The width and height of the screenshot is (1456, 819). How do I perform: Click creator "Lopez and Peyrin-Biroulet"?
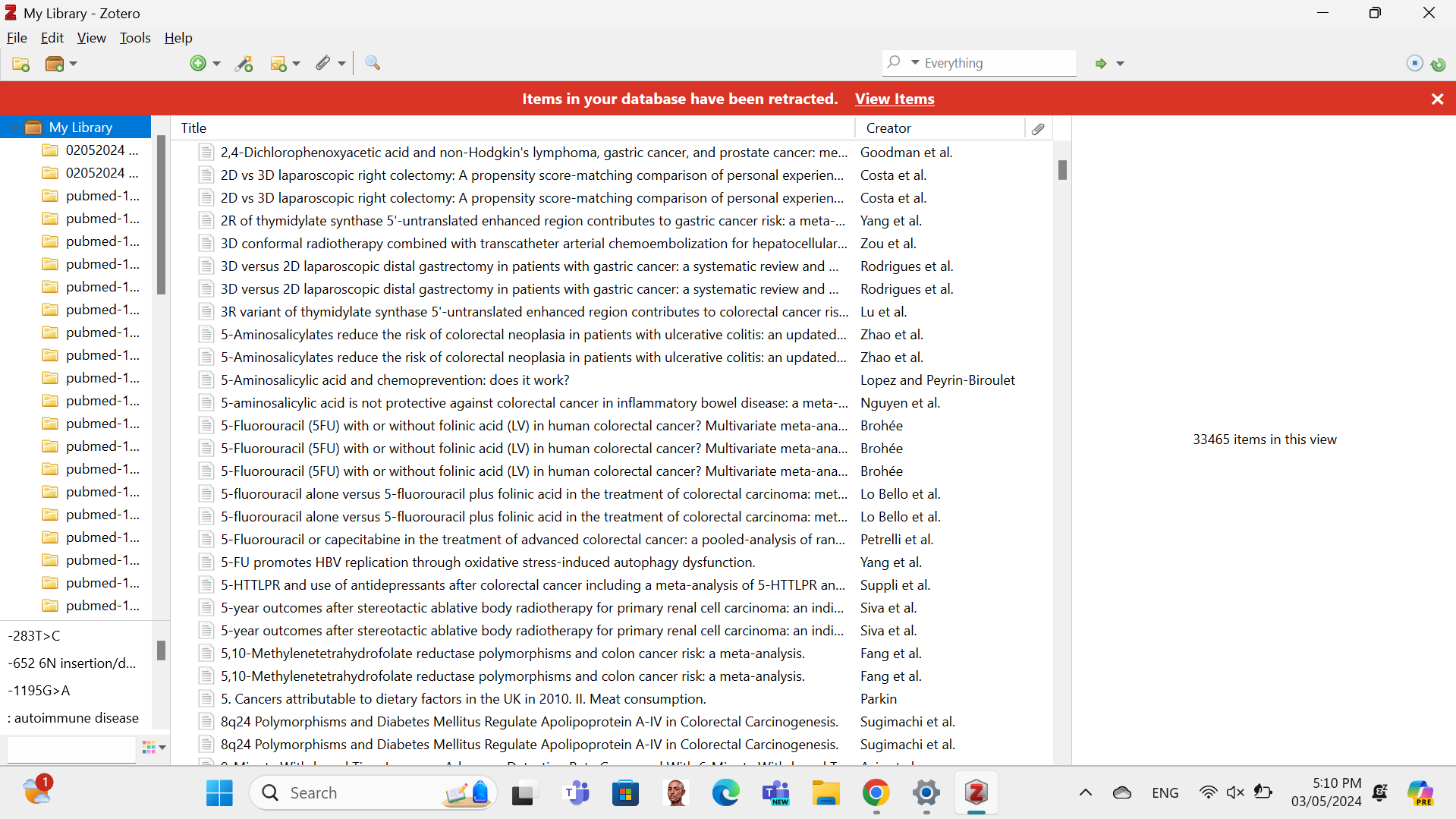coord(937,380)
